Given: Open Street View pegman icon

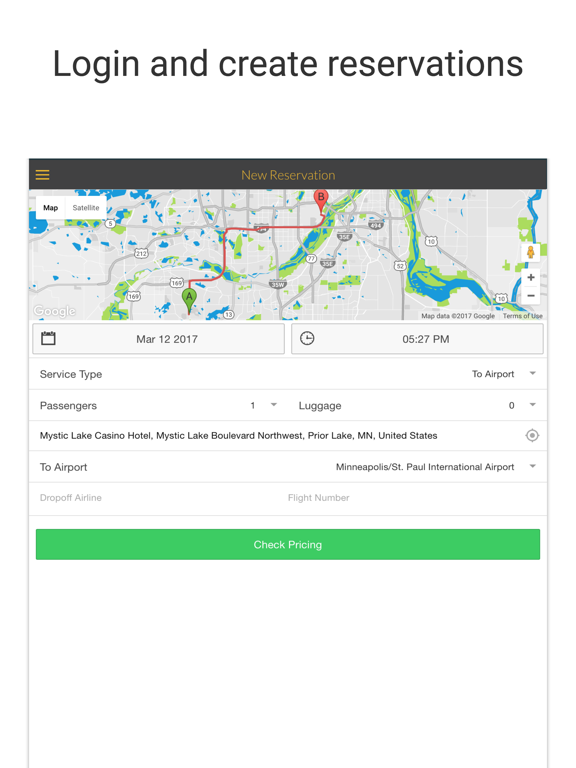Looking at the screenshot, I should 530,252.
